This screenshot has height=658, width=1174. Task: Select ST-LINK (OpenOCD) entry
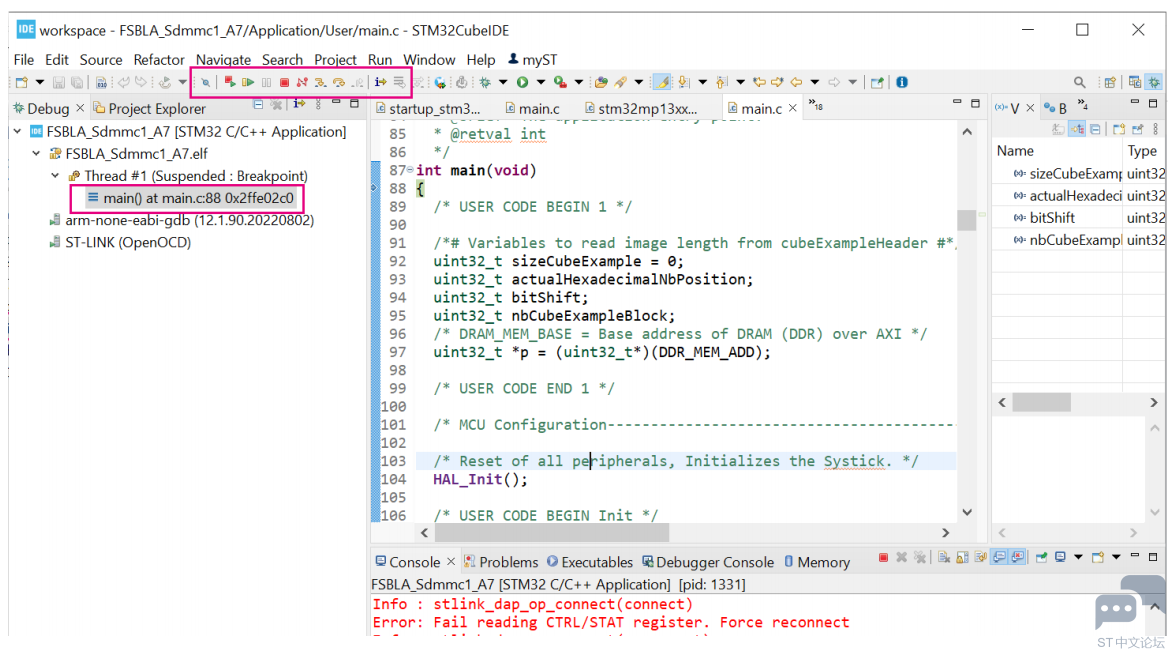tap(120, 243)
